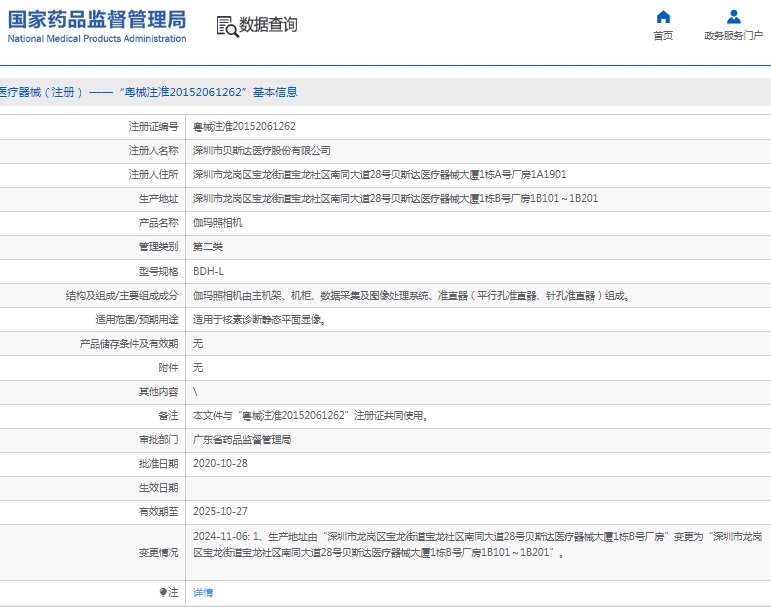Click the 批准日期 label
The image size is (771, 613).
pos(158,464)
